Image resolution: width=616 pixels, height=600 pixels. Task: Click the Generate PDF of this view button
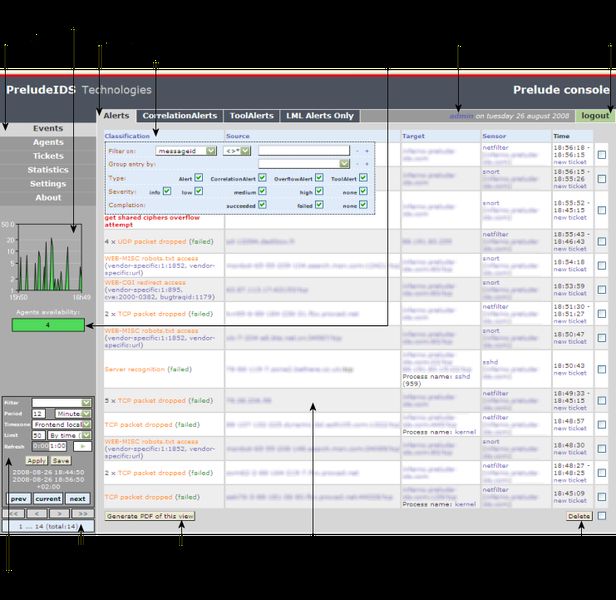click(150, 516)
